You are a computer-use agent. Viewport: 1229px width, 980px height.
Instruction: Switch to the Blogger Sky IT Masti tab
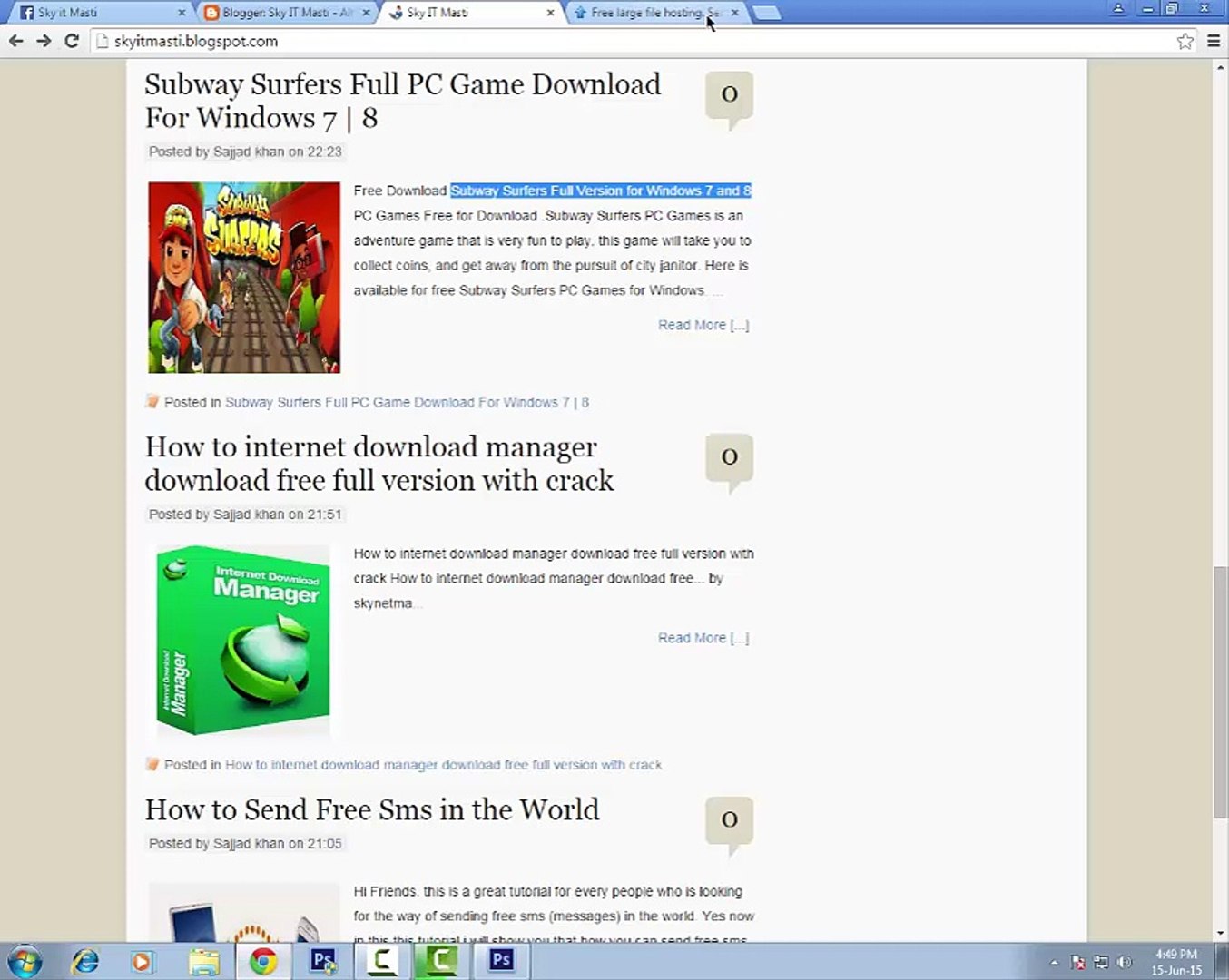point(285,13)
